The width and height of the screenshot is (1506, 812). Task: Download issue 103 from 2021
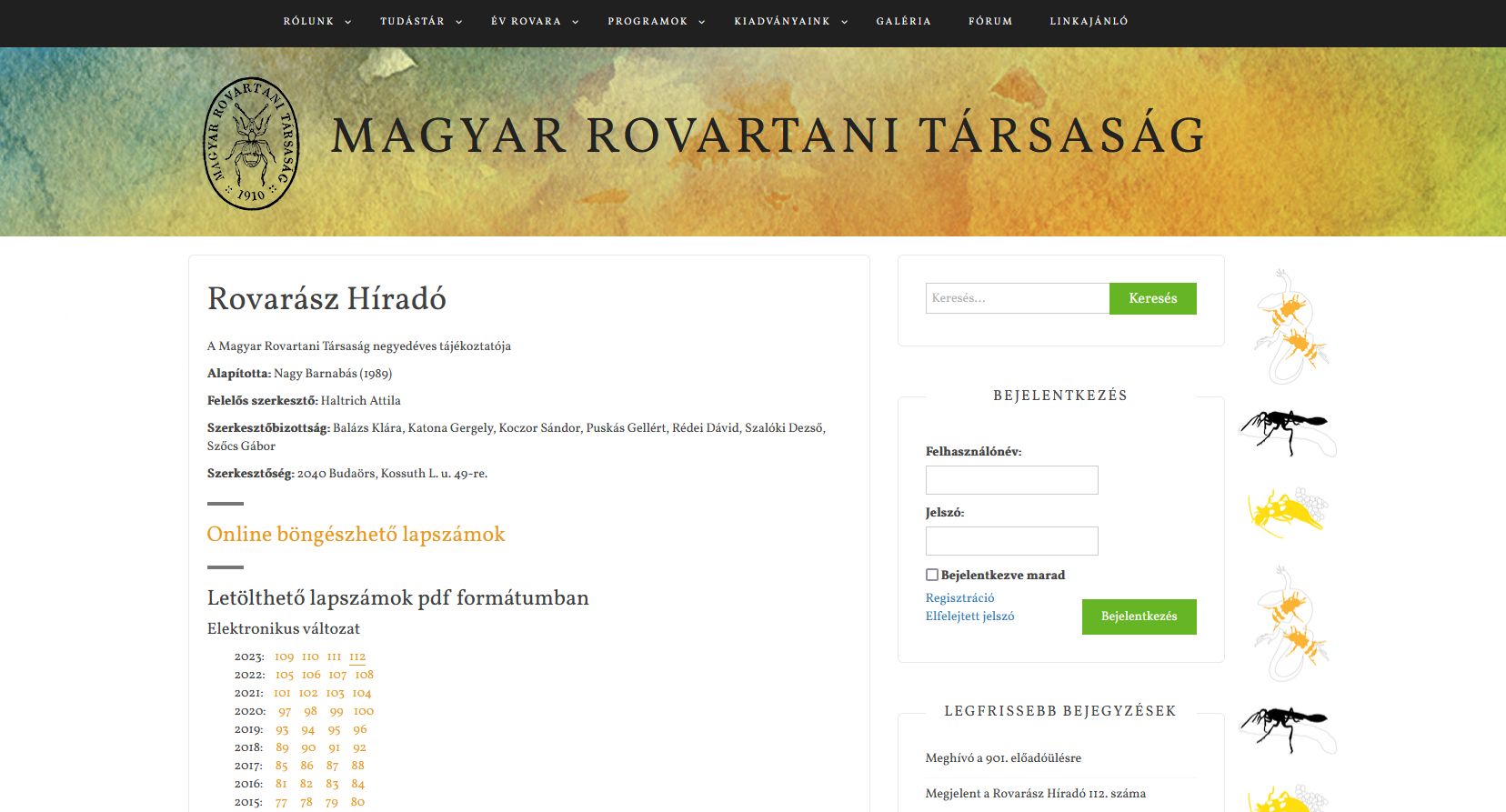[336, 693]
